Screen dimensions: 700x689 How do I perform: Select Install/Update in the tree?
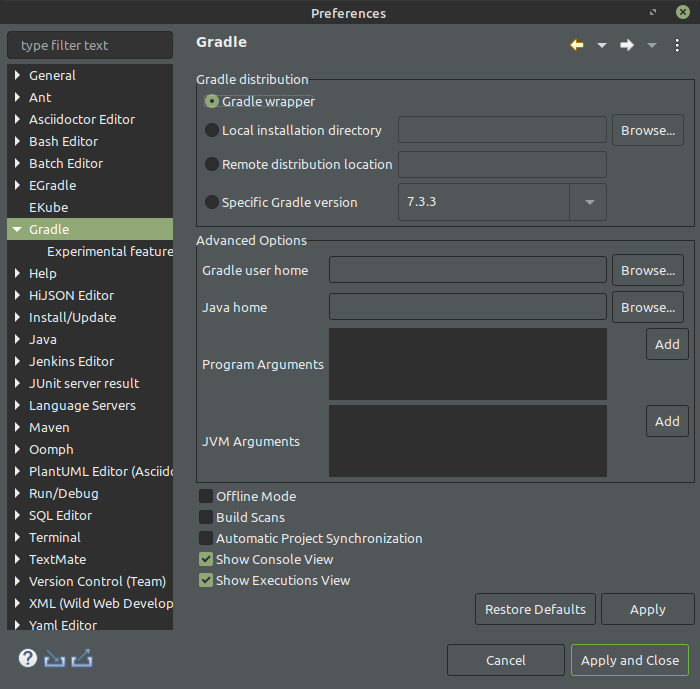click(x=72, y=317)
